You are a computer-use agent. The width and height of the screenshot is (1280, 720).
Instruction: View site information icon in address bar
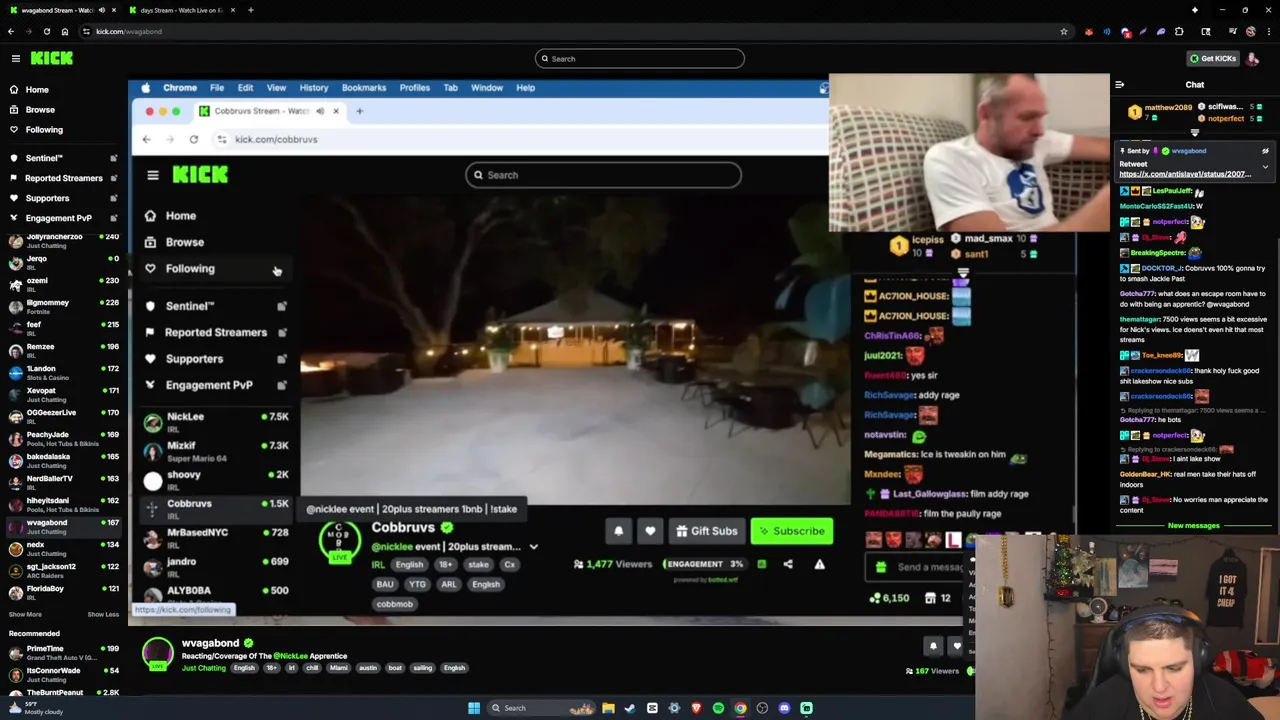pyautogui.click(x=87, y=31)
